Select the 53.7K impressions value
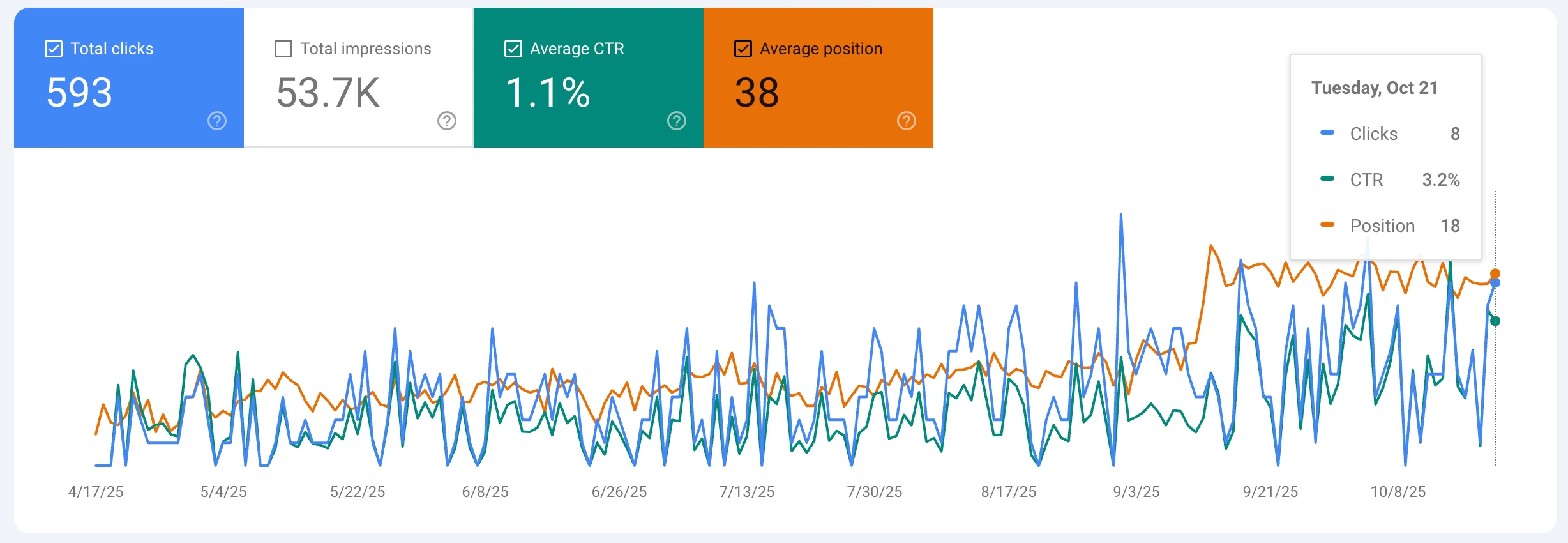 point(328,93)
